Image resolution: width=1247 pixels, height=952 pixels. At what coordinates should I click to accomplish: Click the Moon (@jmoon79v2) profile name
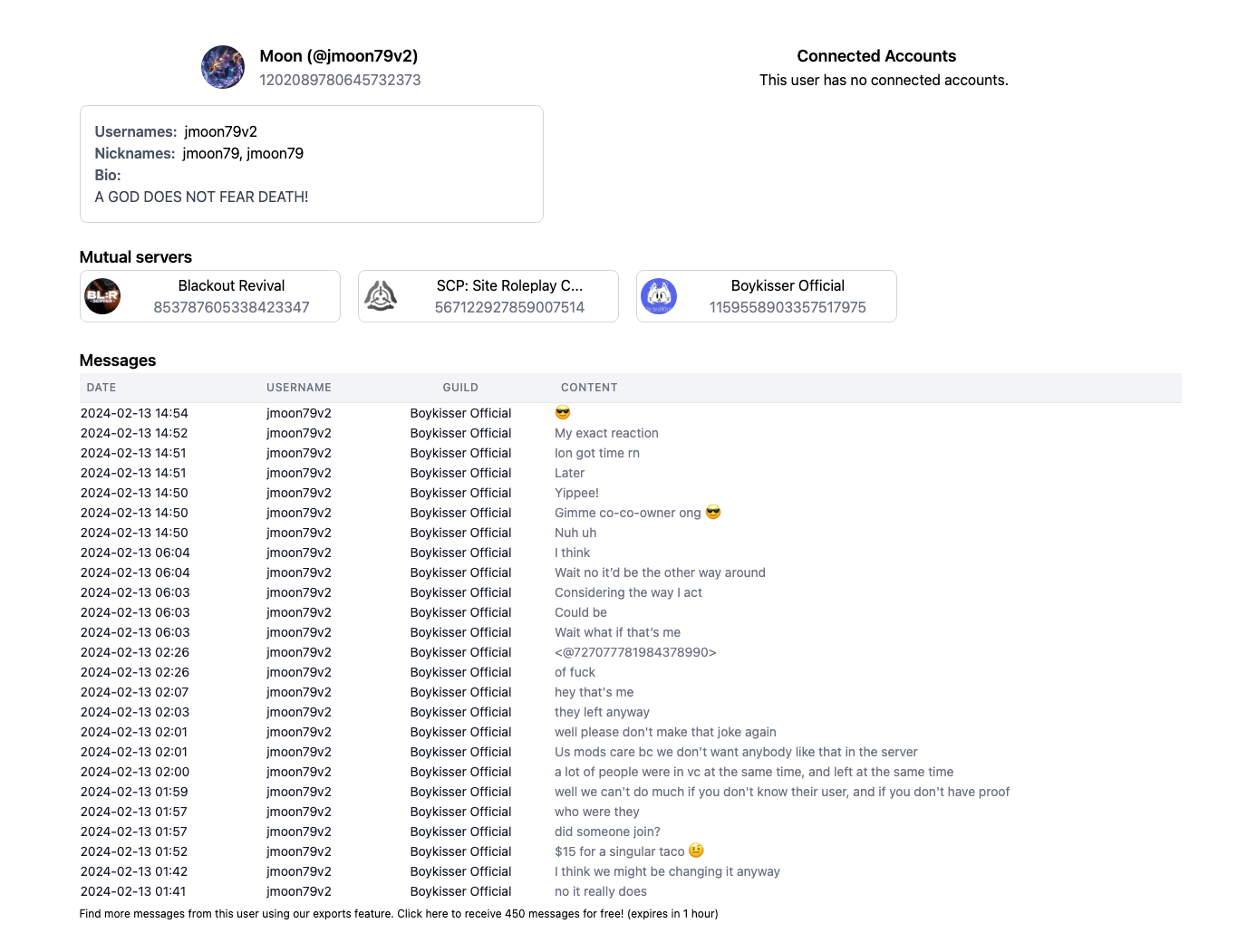(x=339, y=56)
